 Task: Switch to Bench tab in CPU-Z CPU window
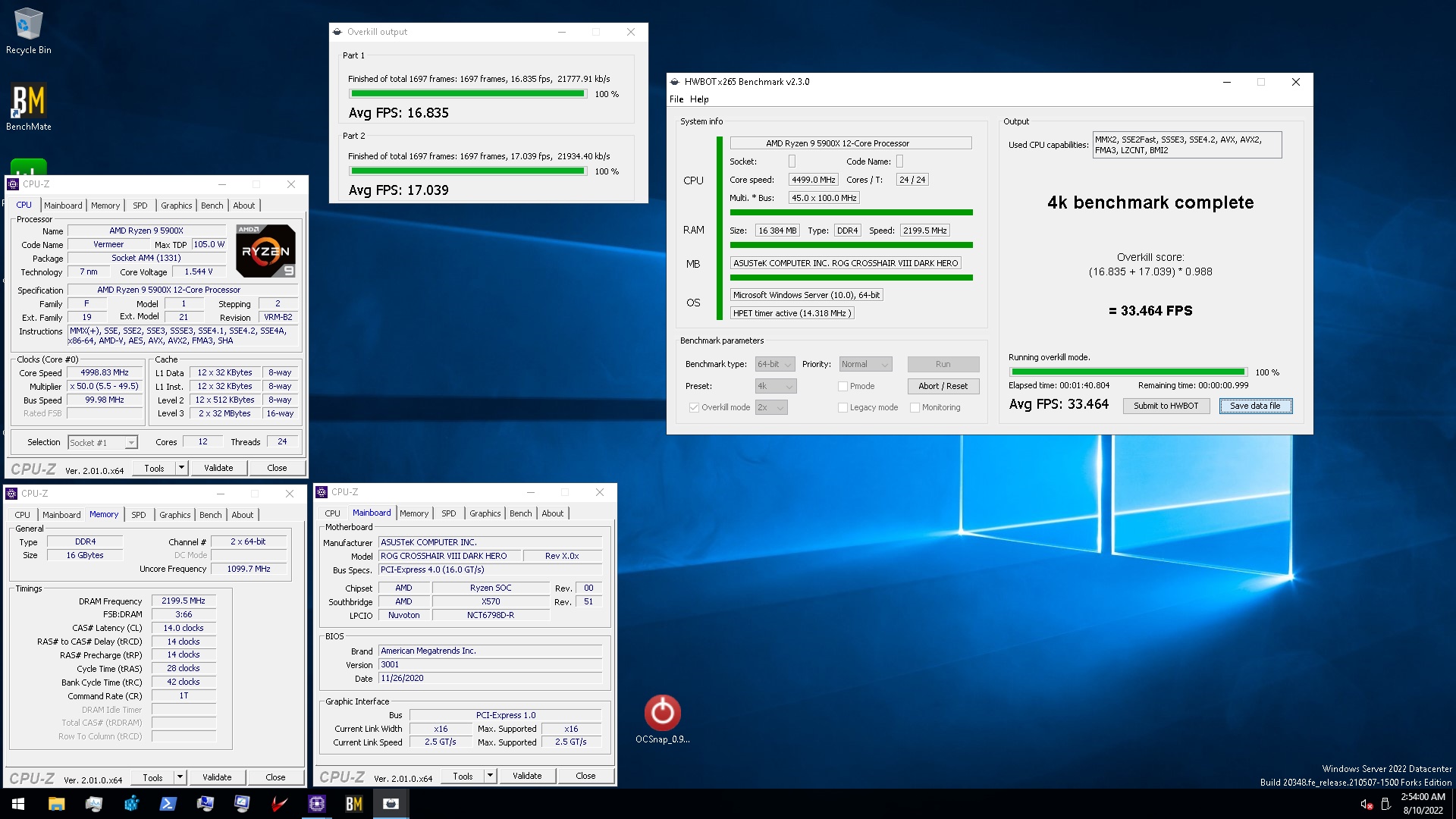pos(212,206)
